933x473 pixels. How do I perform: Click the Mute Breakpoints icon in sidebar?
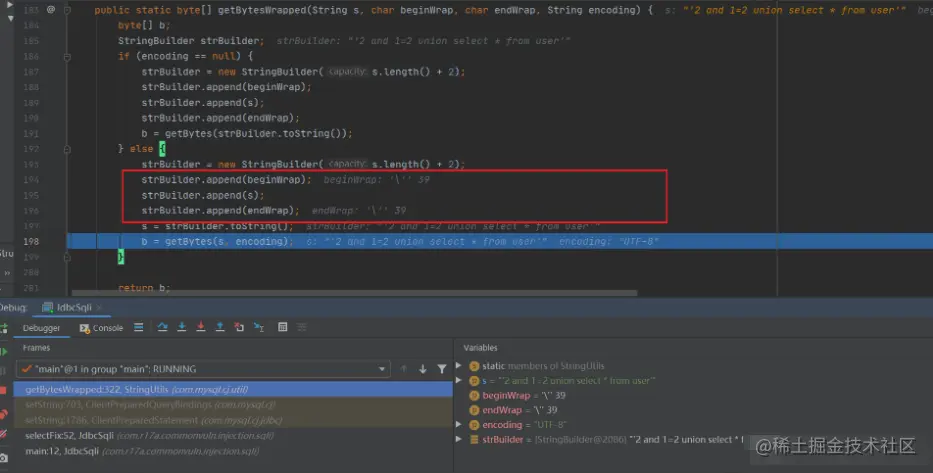(x=4, y=436)
